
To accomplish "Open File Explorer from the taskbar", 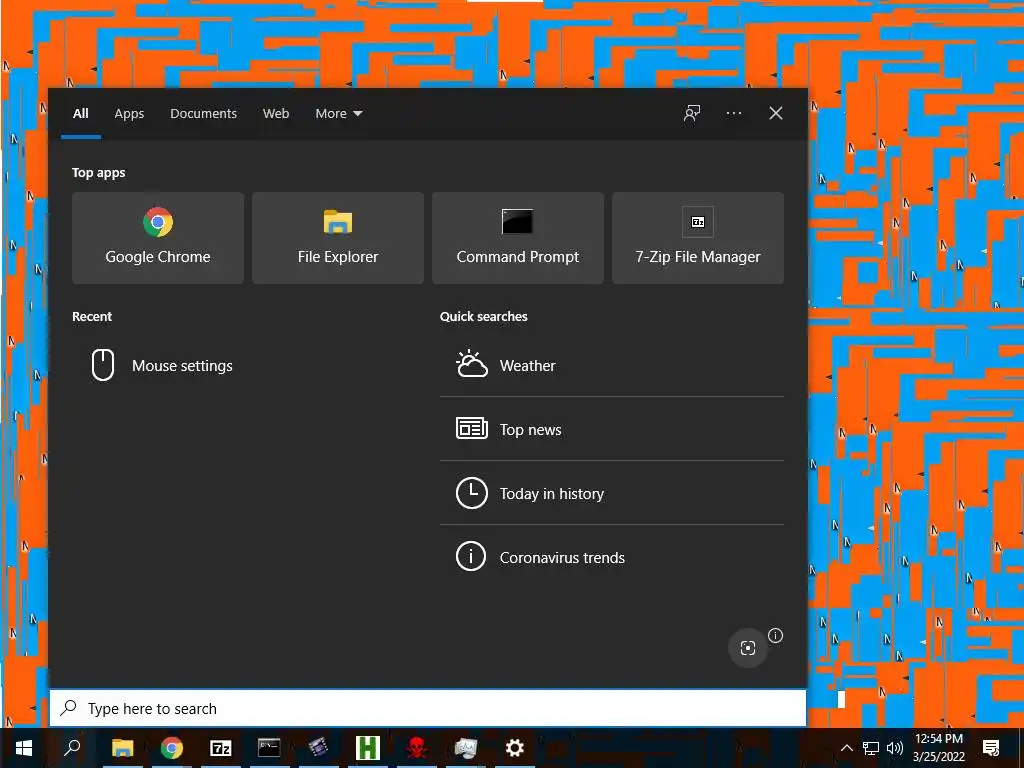I will coord(122,748).
